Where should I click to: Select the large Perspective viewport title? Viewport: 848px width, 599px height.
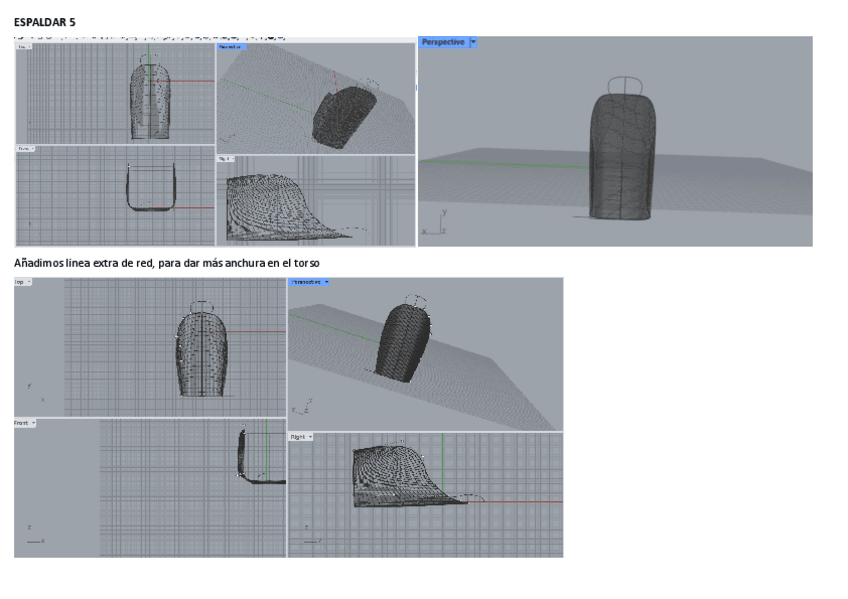[x=443, y=43]
